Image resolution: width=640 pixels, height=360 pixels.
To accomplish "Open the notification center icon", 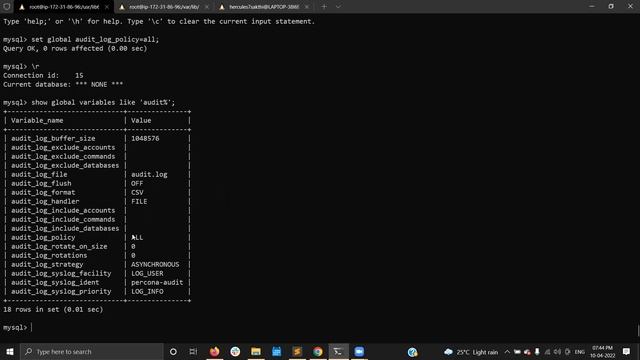I will tap(626, 351).
